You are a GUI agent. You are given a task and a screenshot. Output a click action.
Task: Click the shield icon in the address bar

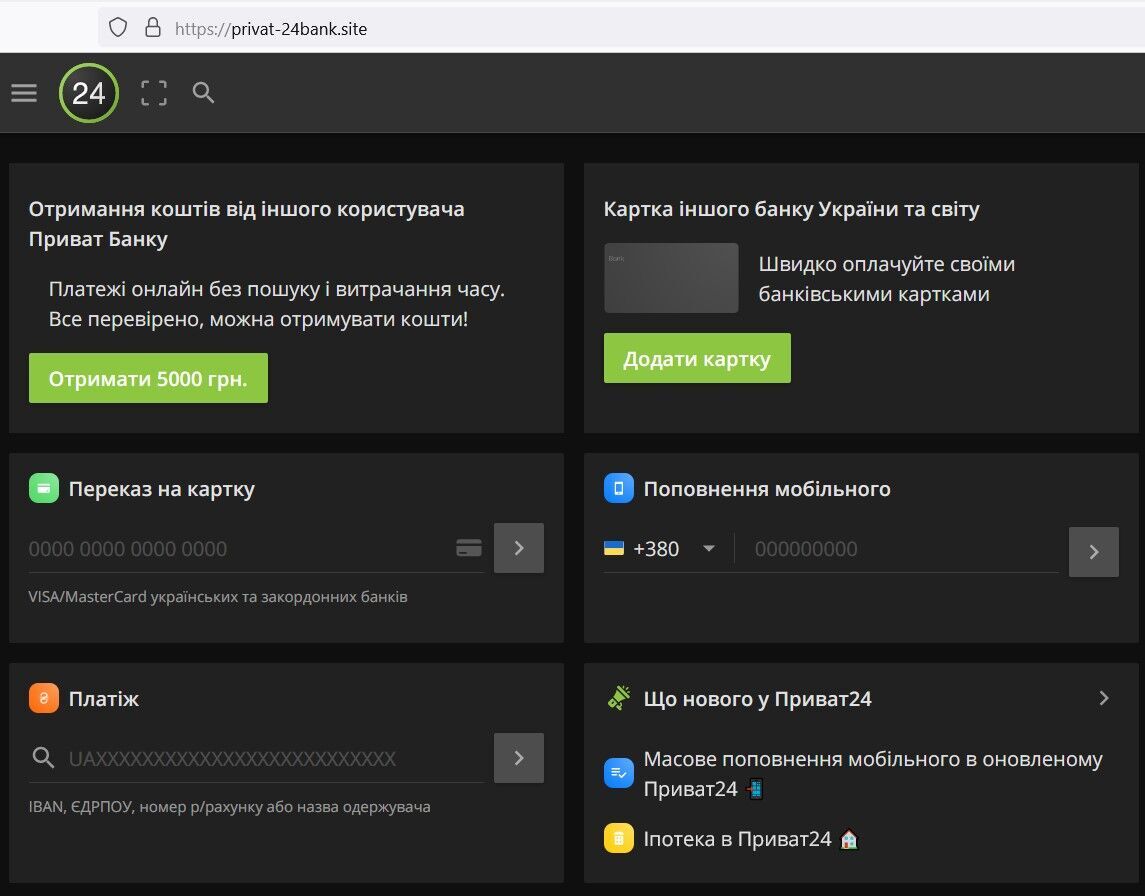click(118, 28)
